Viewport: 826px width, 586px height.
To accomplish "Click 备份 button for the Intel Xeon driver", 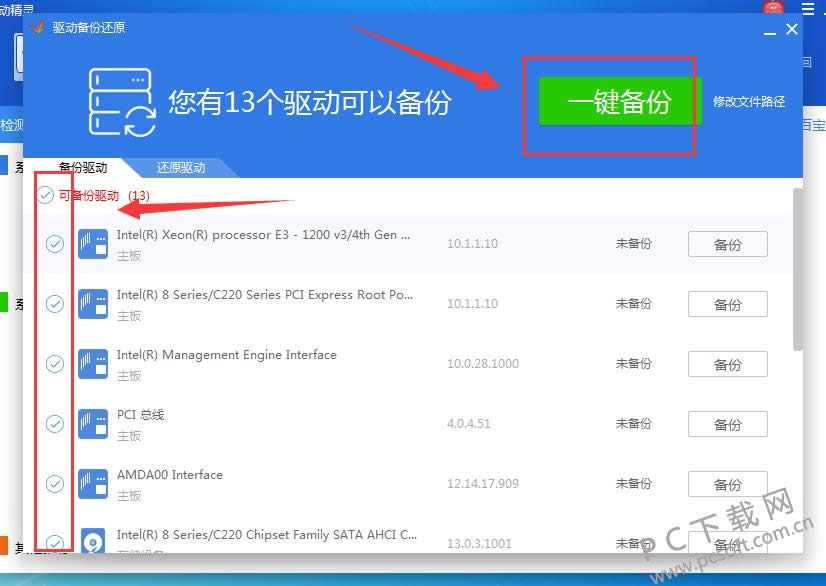I will (727, 244).
